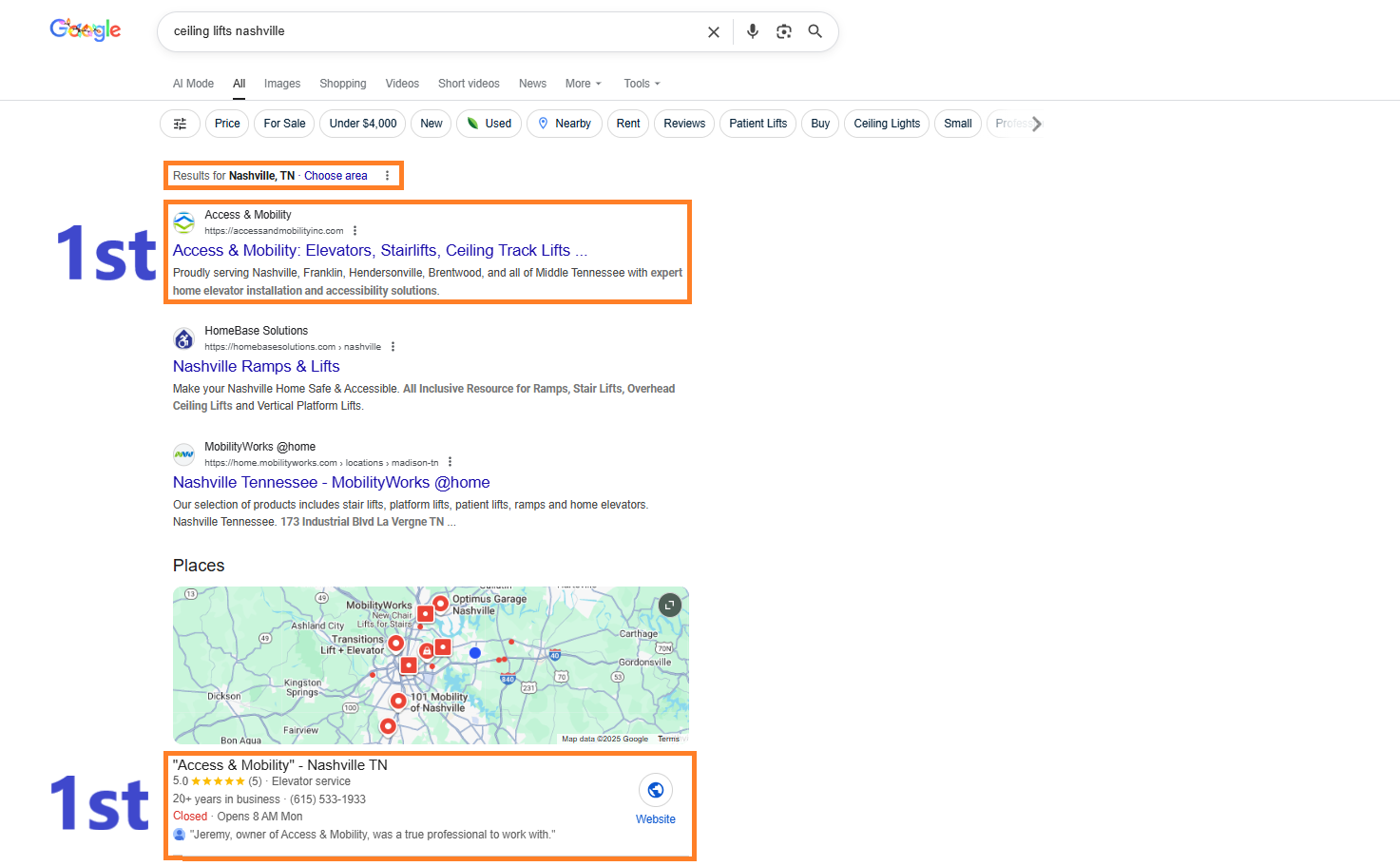Switch to Images tab
1400x866 pixels.
pos(282,84)
